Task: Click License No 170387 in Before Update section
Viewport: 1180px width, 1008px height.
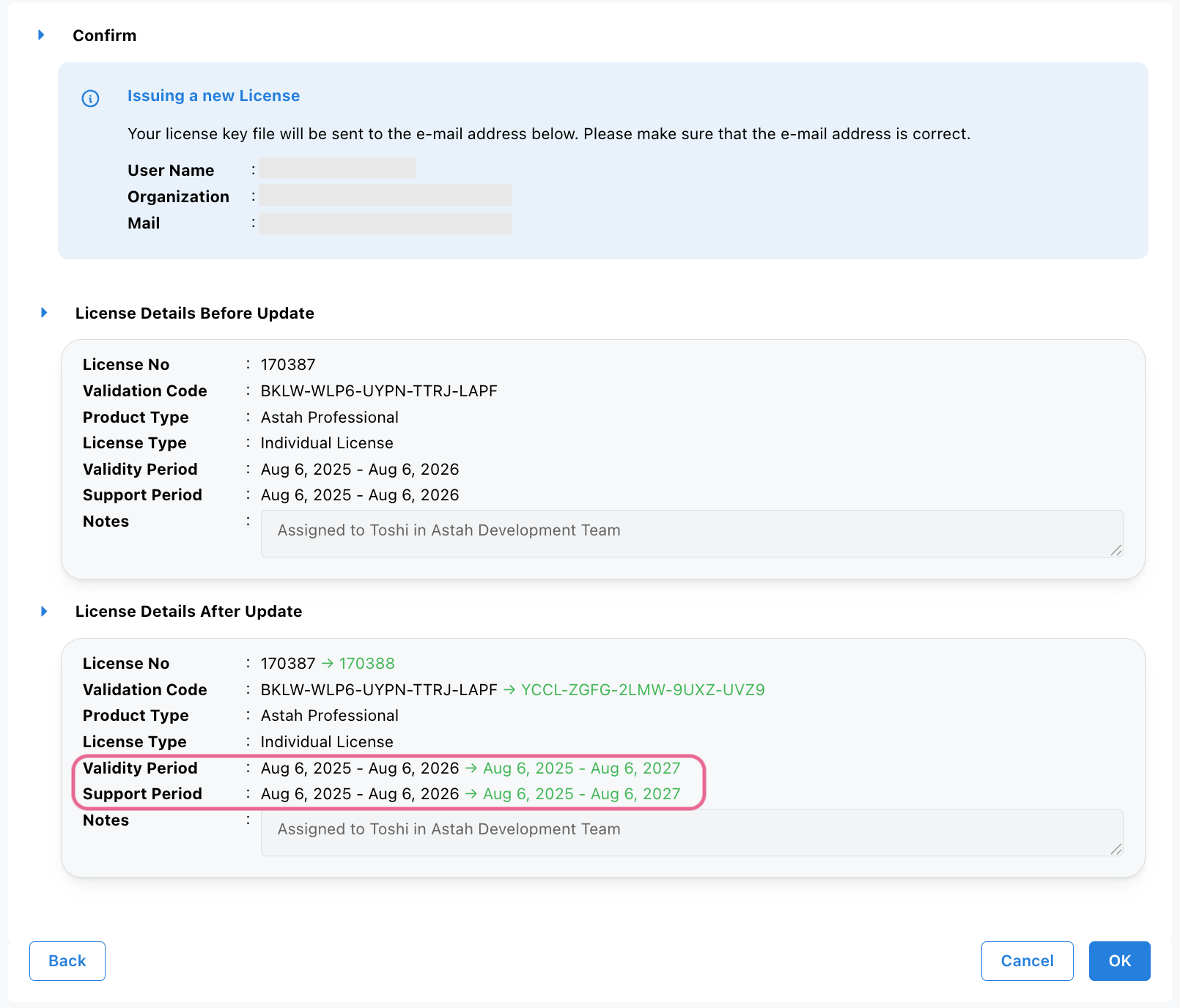Action: pyautogui.click(x=288, y=365)
